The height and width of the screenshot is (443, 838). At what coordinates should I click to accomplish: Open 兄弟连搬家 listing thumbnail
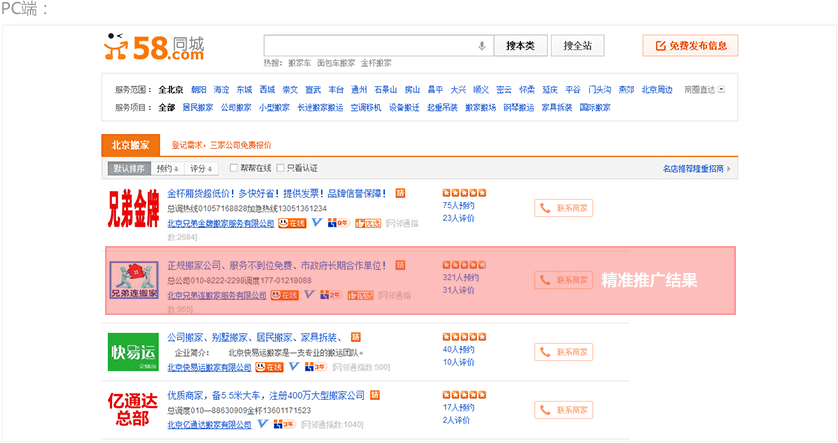tap(134, 279)
